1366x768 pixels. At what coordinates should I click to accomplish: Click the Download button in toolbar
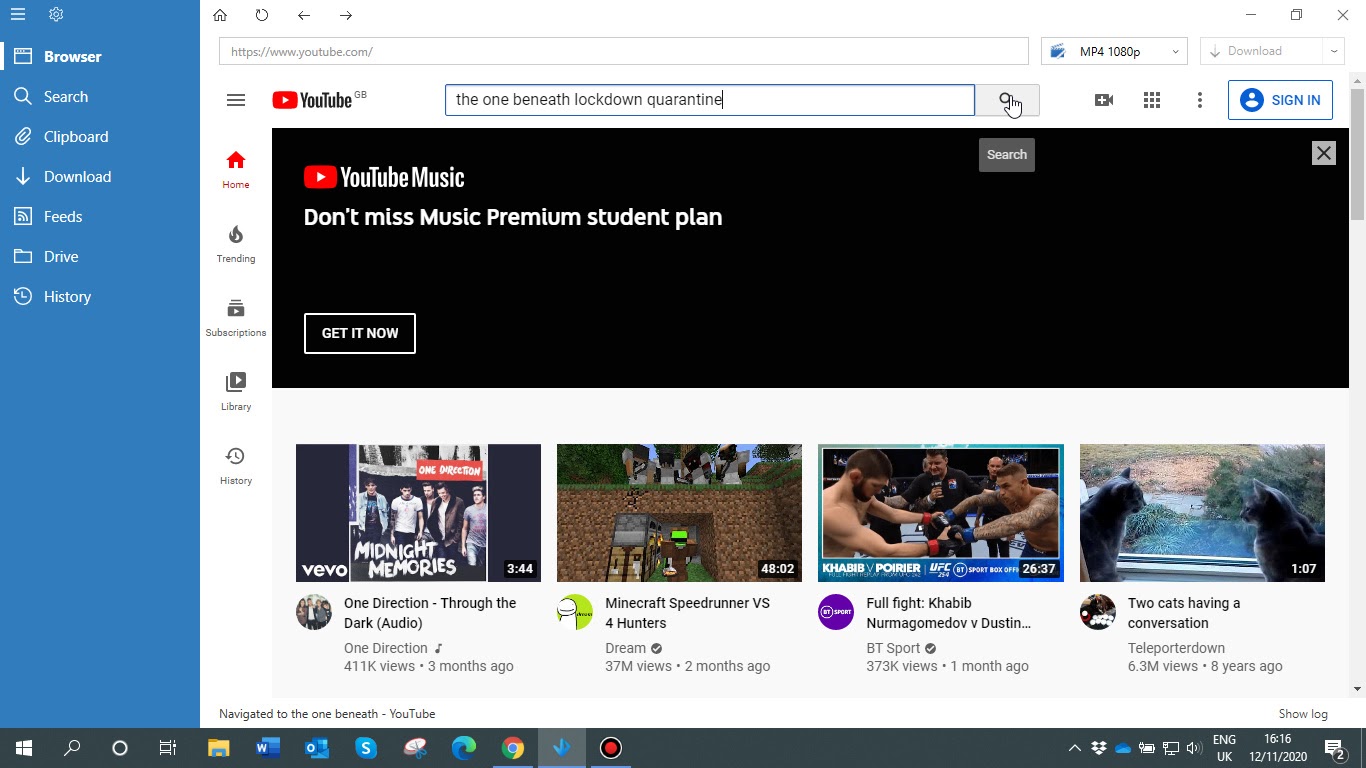tap(1262, 51)
